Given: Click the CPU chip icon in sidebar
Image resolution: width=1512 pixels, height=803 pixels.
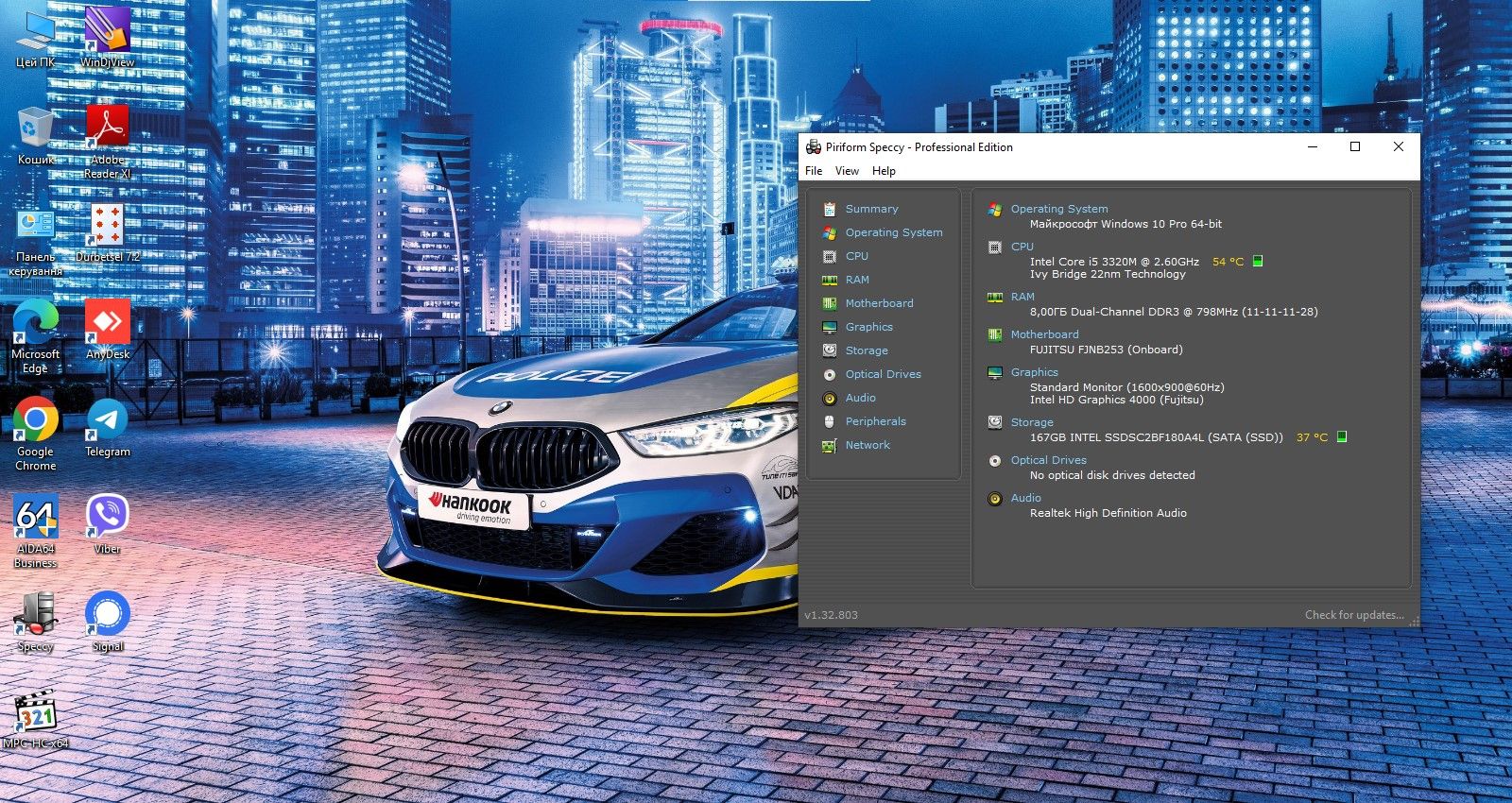Looking at the screenshot, I should [x=829, y=256].
